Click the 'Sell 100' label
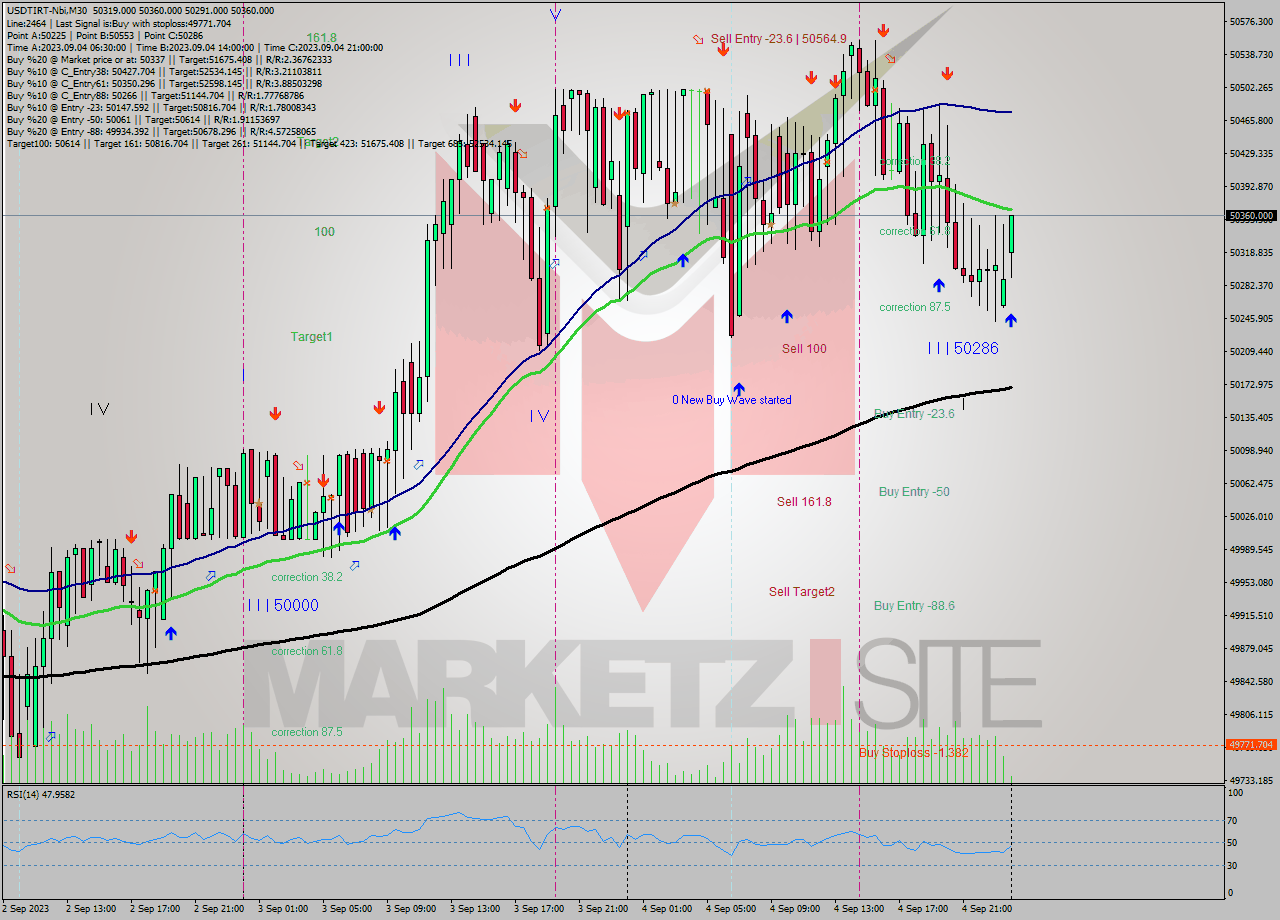Viewport: 1280px width, 920px height. pyautogui.click(x=804, y=349)
